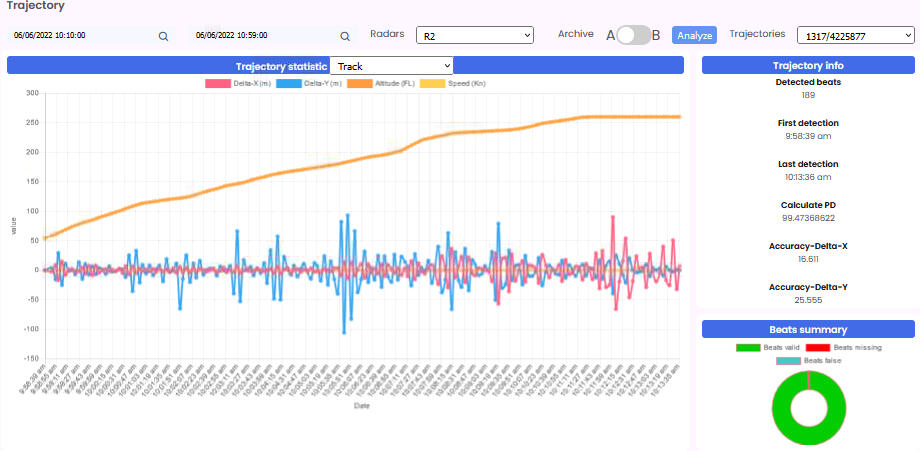Screen dimensions: 920x451
Task: Toggle the Archive A/B switch
Action: tap(632, 35)
